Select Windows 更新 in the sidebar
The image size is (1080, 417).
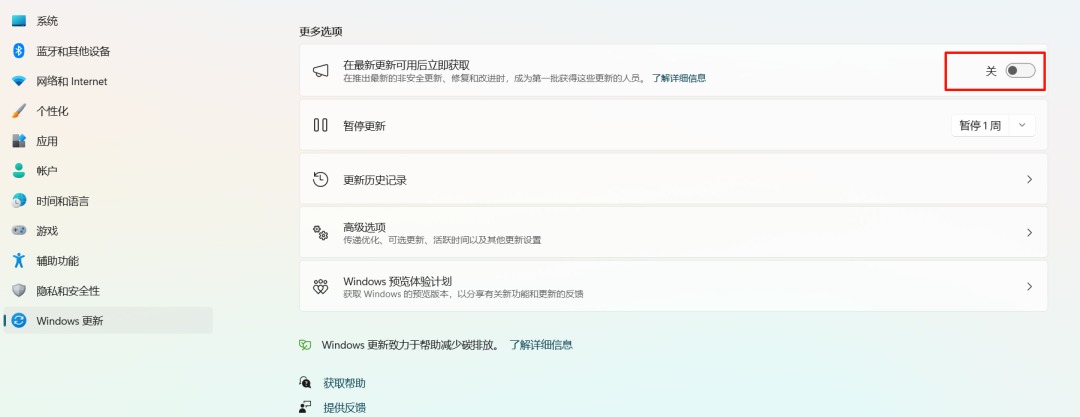108,321
